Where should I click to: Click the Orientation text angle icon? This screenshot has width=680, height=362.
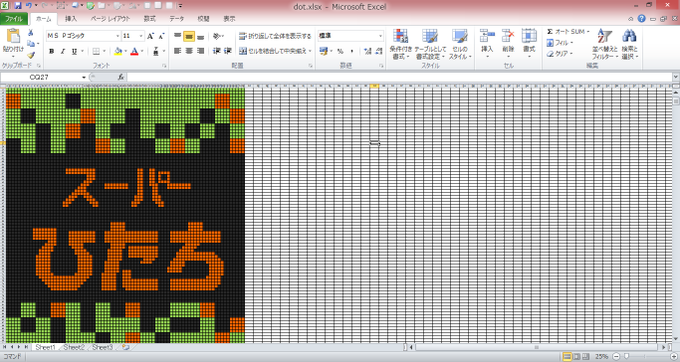[x=217, y=37]
